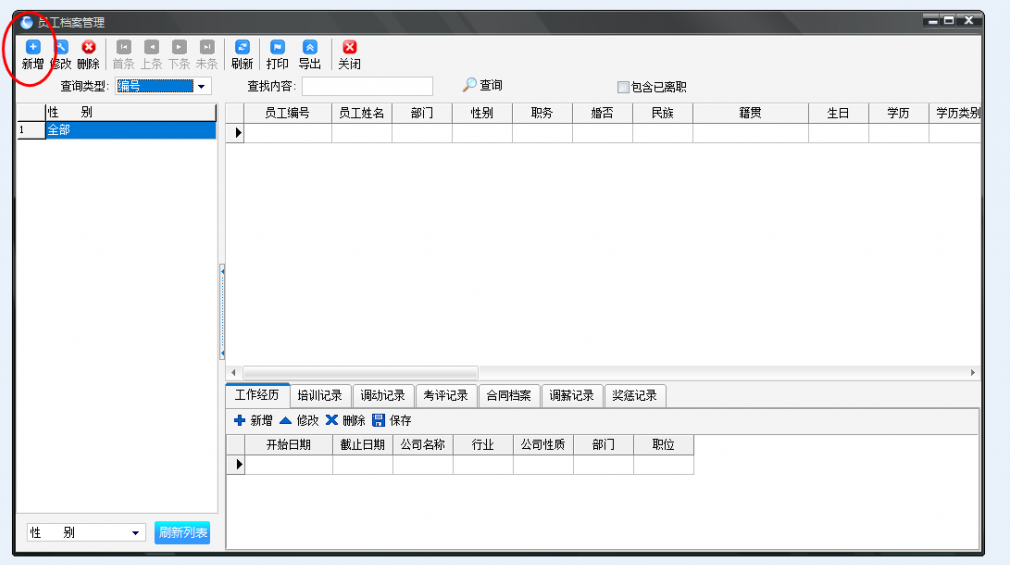Click the 生日 column header
Image resolution: width=1010 pixels, height=565 pixels.
(838, 113)
